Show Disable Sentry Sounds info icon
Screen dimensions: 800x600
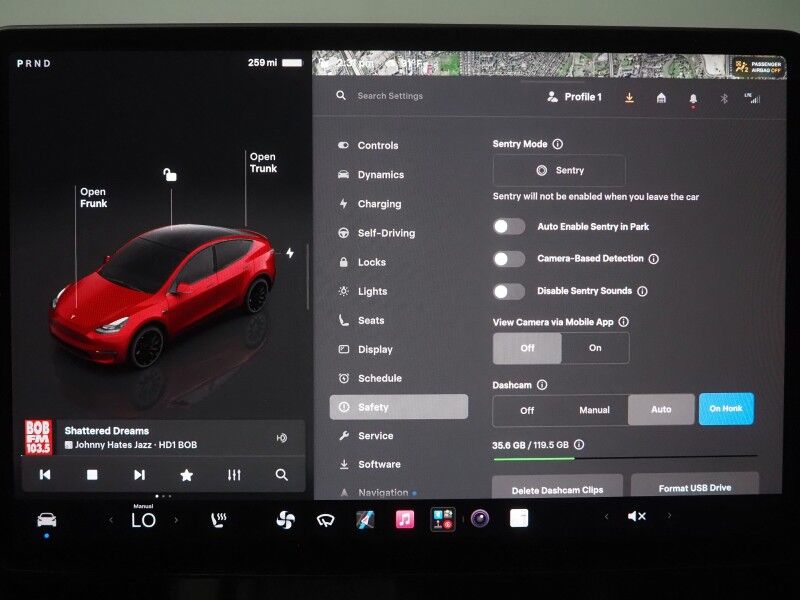(x=642, y=291)
